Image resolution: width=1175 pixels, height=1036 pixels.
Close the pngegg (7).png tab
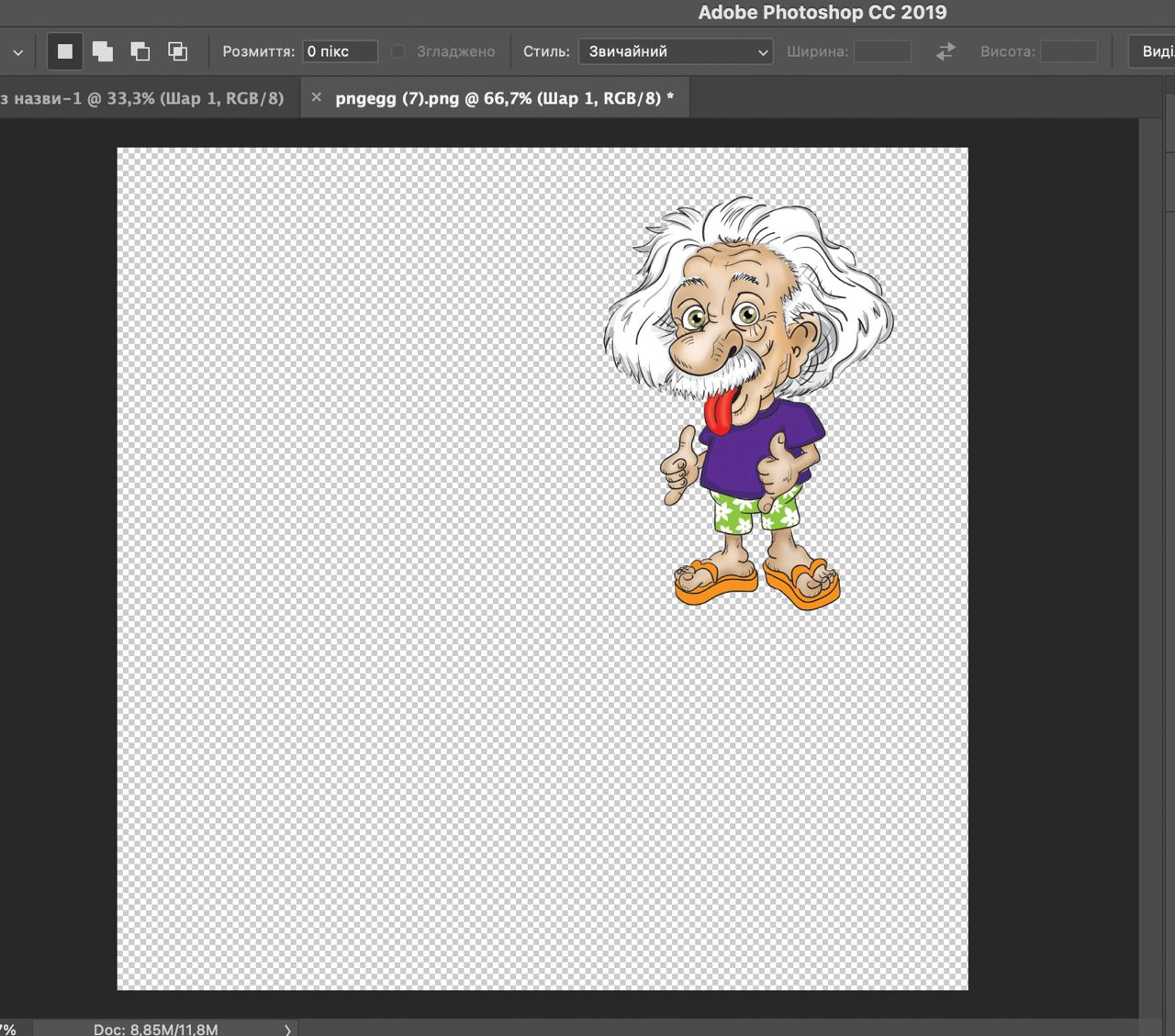(x=317, y=97)
